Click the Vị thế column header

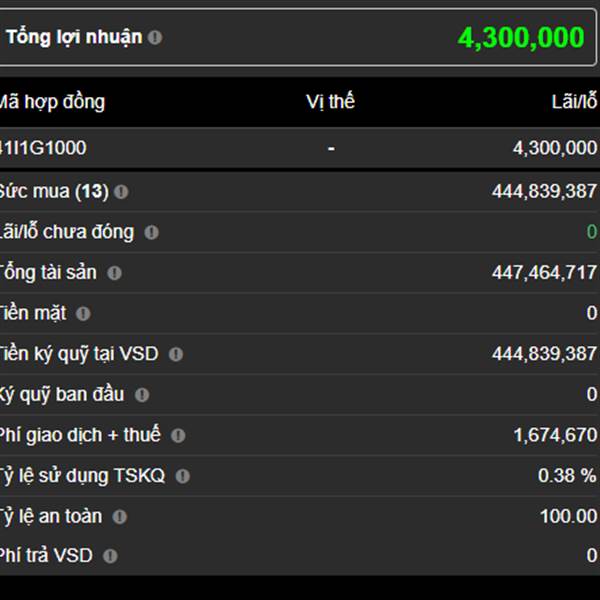pos(330,102)
